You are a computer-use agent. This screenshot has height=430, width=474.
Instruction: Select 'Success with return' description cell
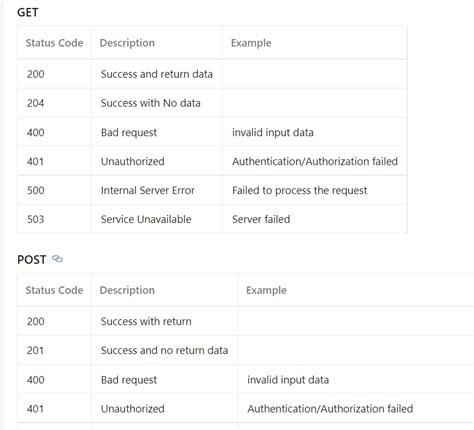pos(146,321)
